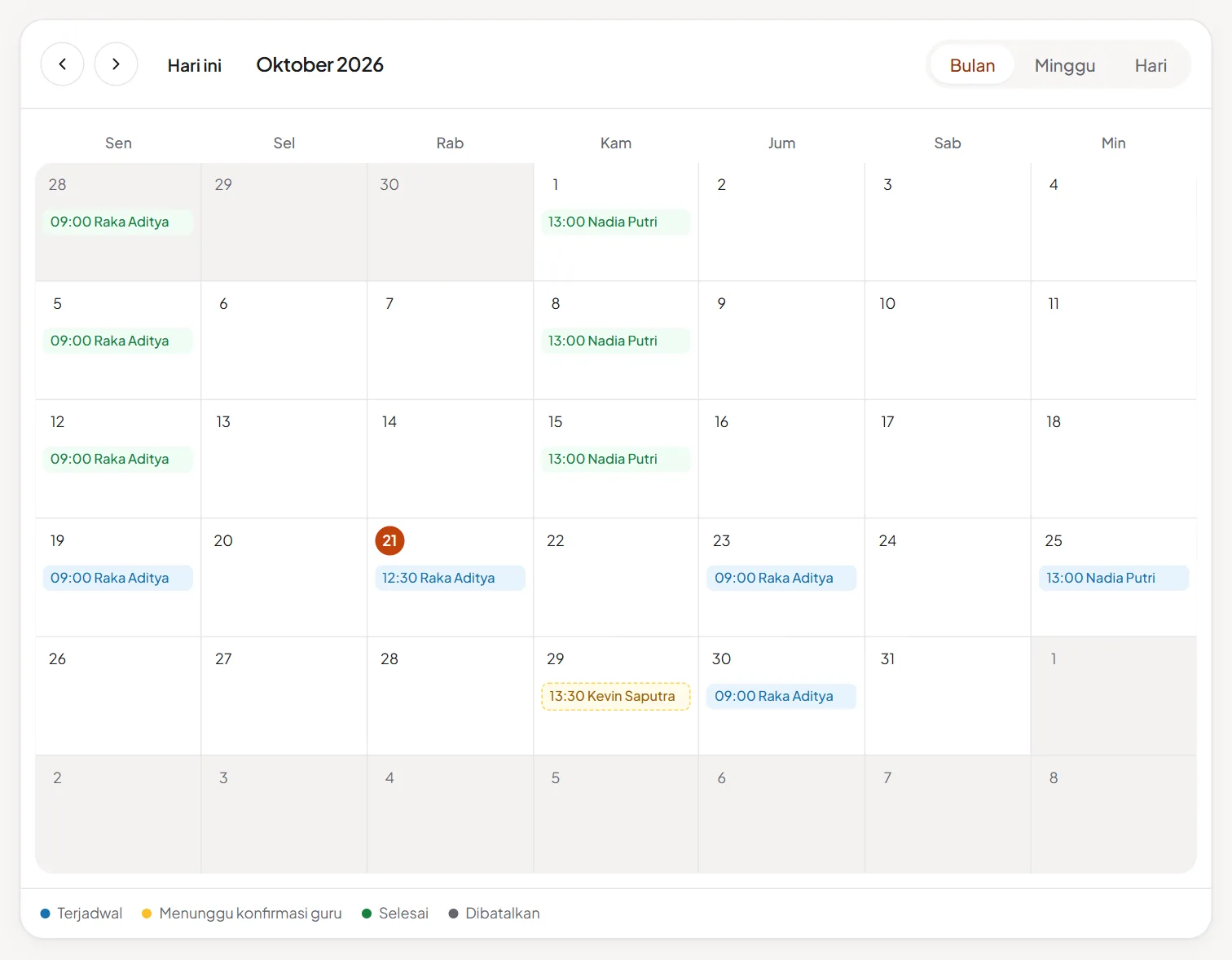The image size is (1232, 960).
Task: Open the 09:00 Raka Aditya event on October 12
Action: point(118,459)
